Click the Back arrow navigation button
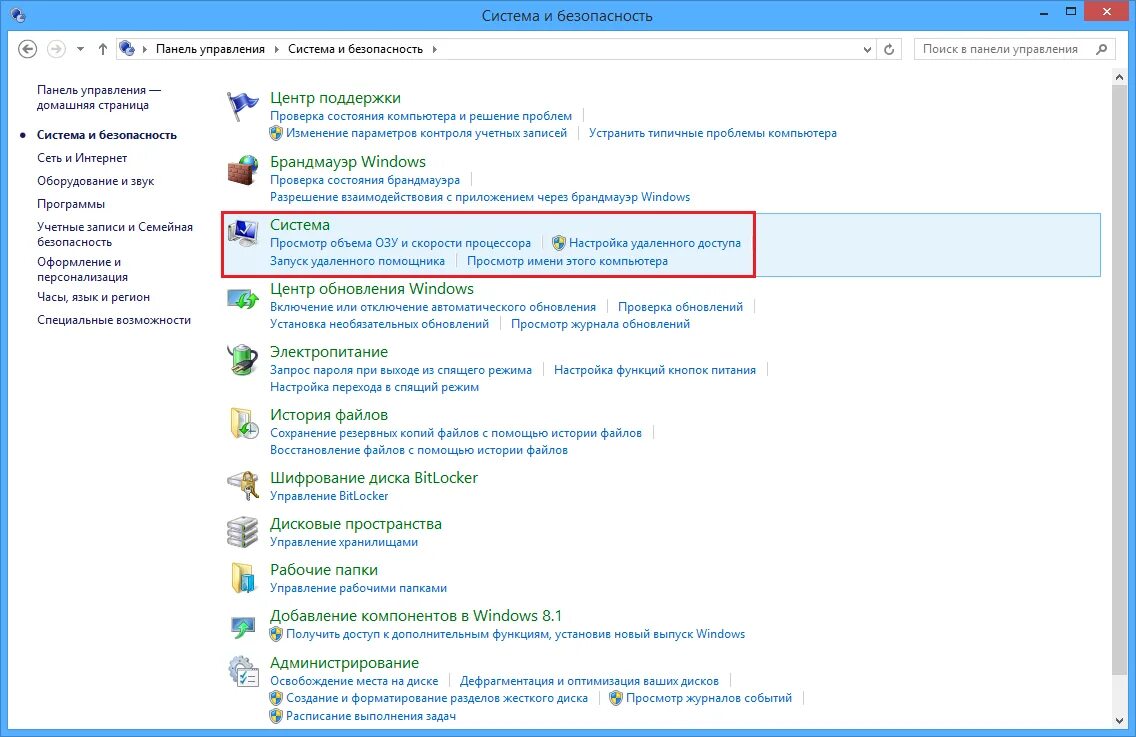 [28, 49]
